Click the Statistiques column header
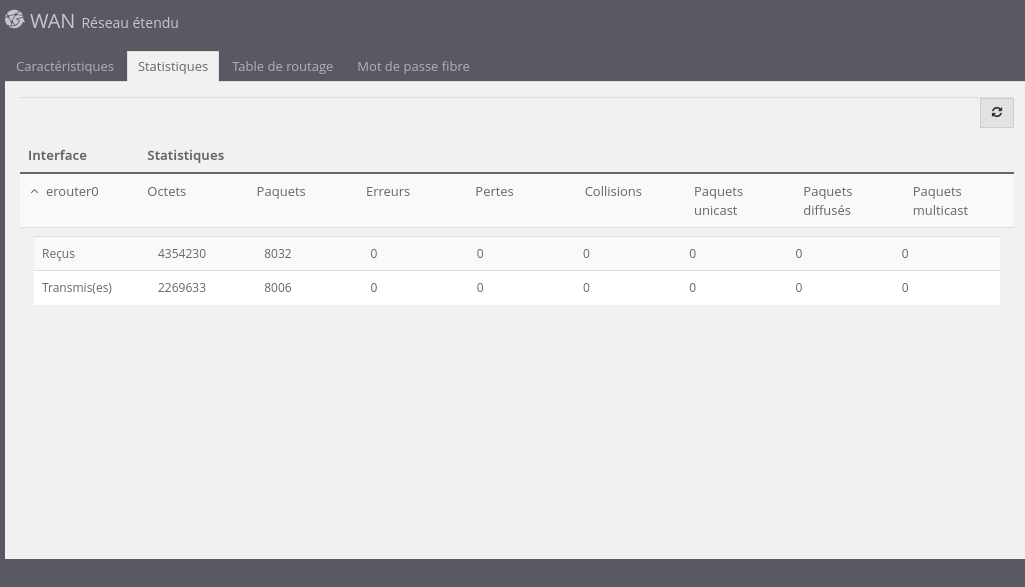The height and width of the screenshot is (587, 1025). (x=185, y=155)
